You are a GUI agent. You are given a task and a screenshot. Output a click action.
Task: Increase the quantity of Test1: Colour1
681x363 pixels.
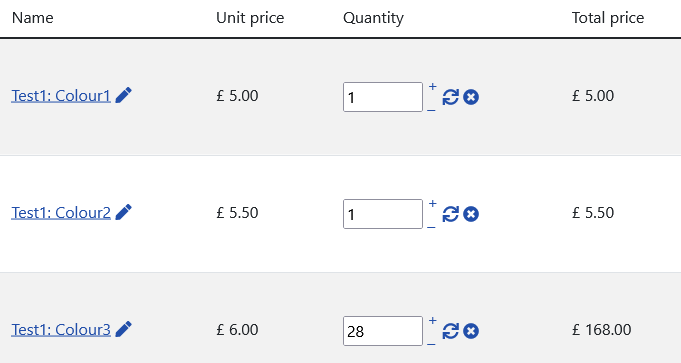(432, 86)
